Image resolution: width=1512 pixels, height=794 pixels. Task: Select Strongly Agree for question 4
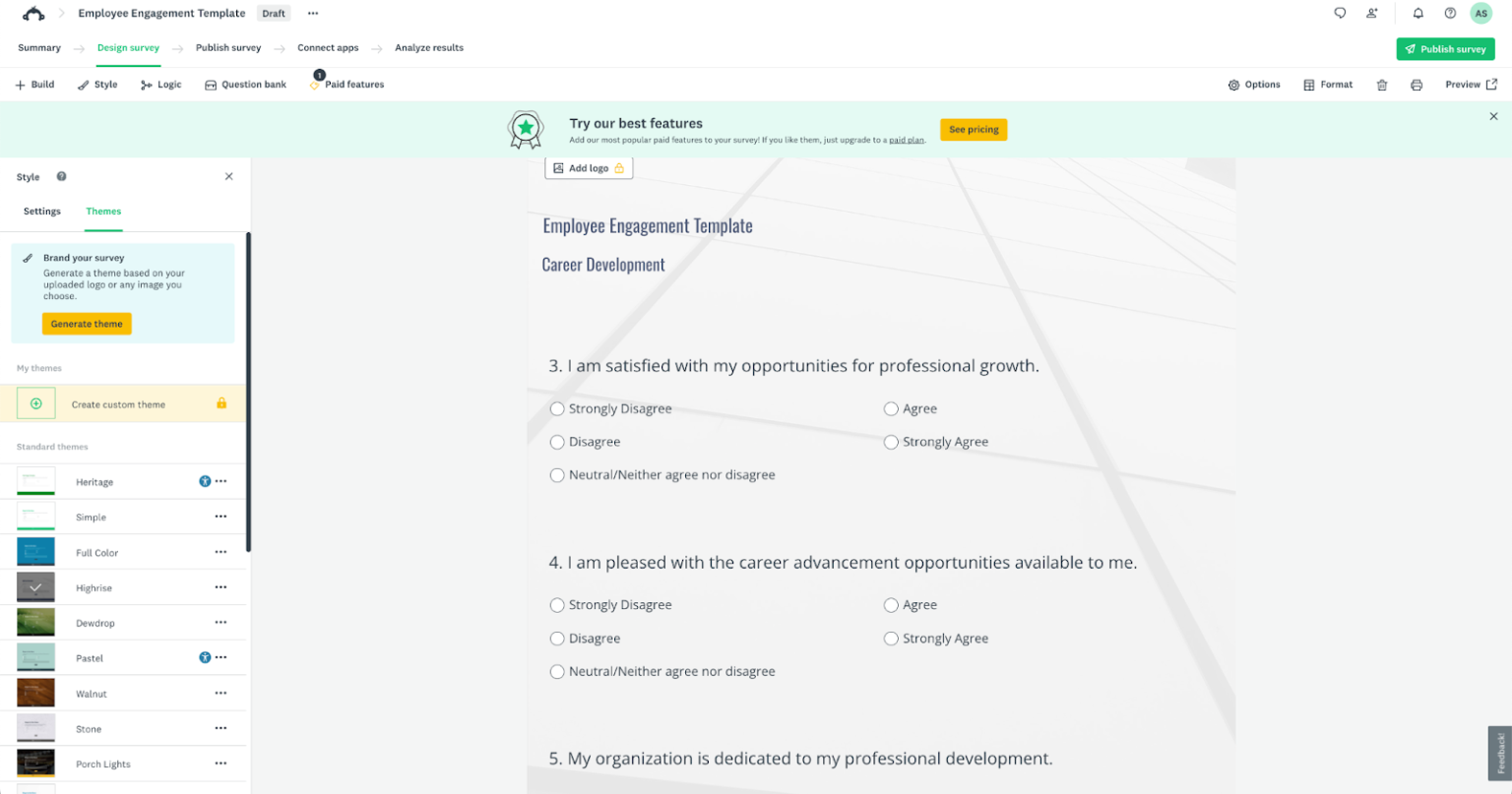(x=891, y=639)
